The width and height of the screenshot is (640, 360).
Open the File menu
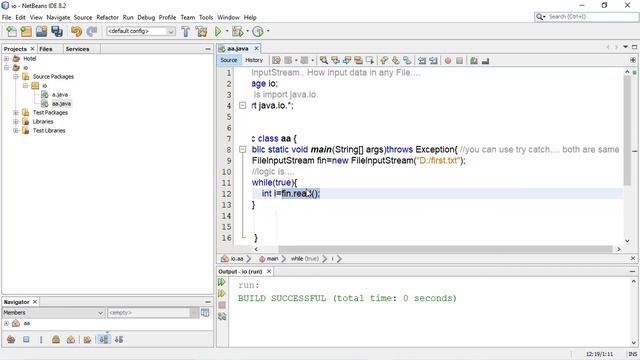click(7, 18)
